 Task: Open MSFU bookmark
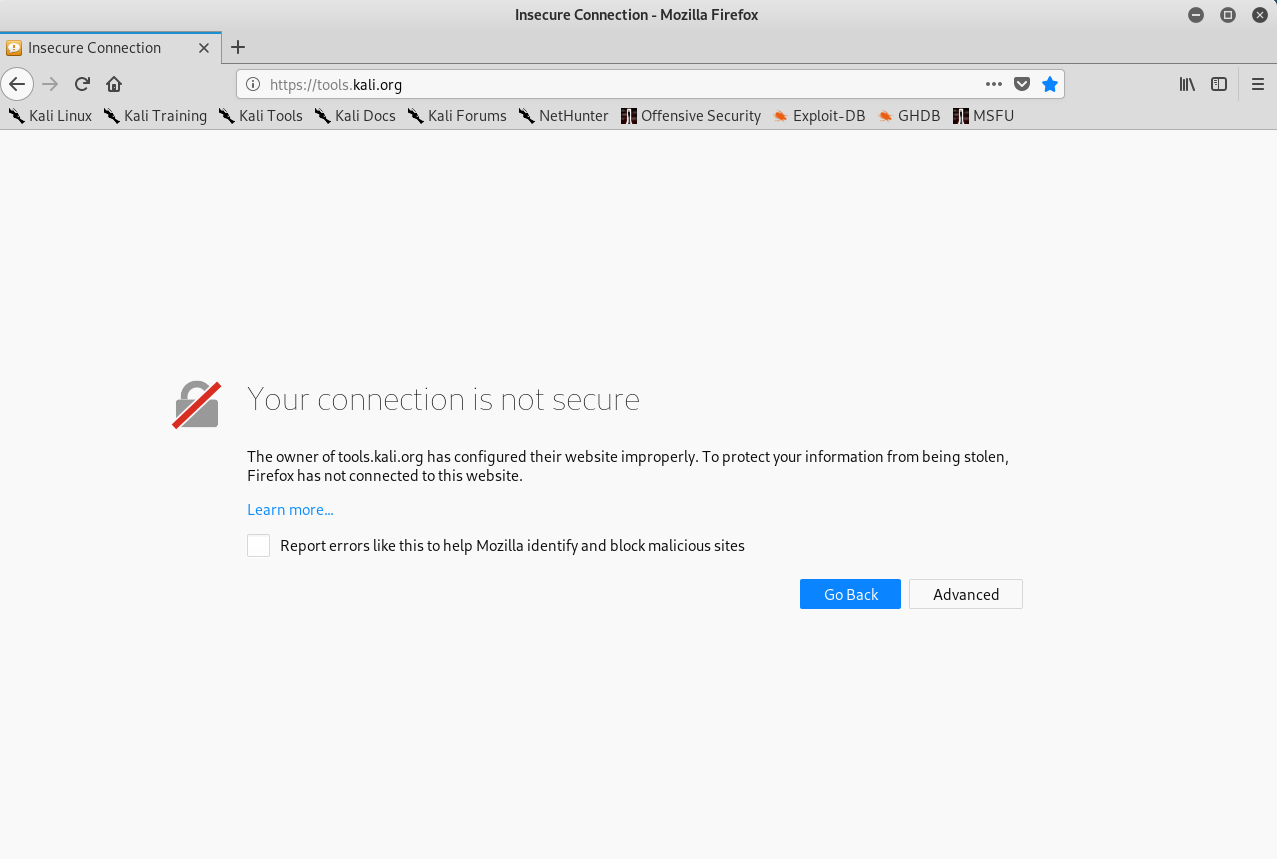point(984,116)
